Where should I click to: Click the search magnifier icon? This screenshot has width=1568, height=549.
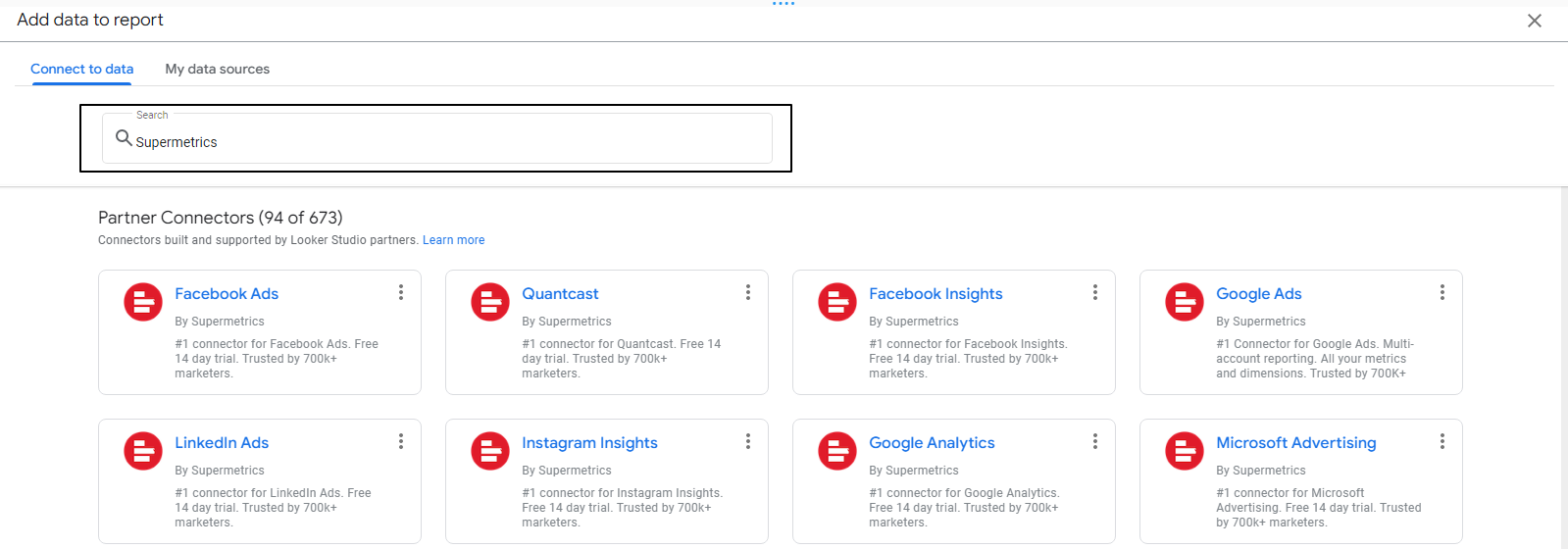pos(124,138)
